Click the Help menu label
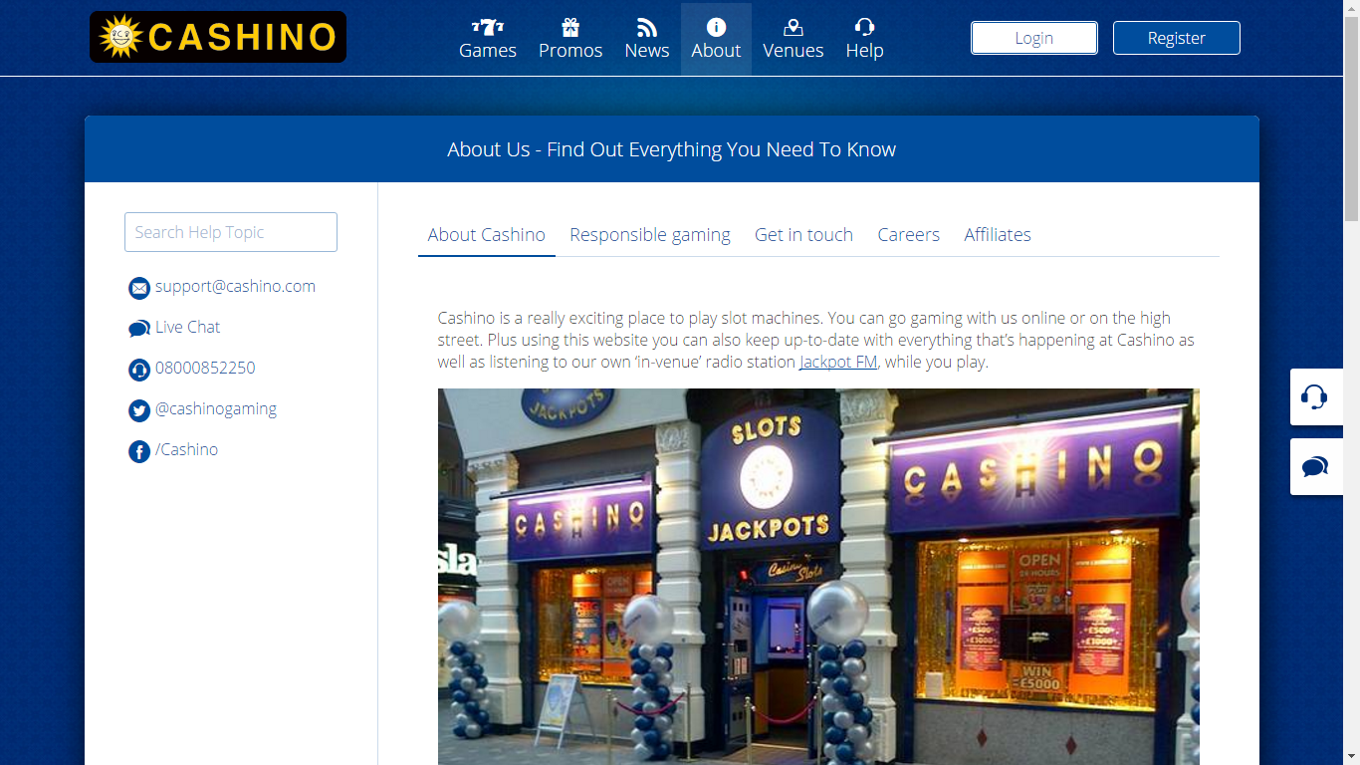This screenshot has width=1360, height=765. click(865, 51)
